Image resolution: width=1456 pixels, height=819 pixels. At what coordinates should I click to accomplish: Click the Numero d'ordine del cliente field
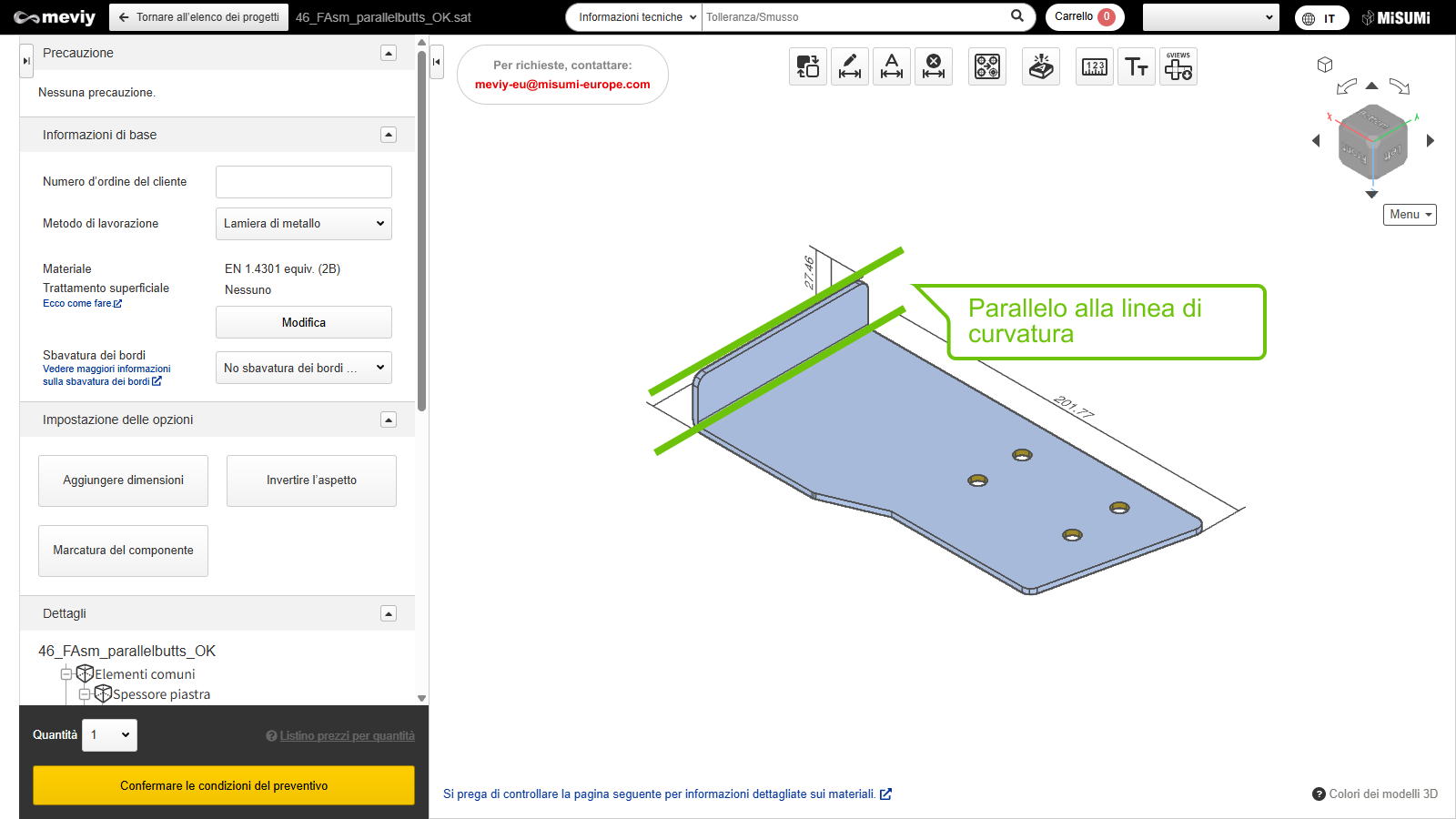(303, 182)
